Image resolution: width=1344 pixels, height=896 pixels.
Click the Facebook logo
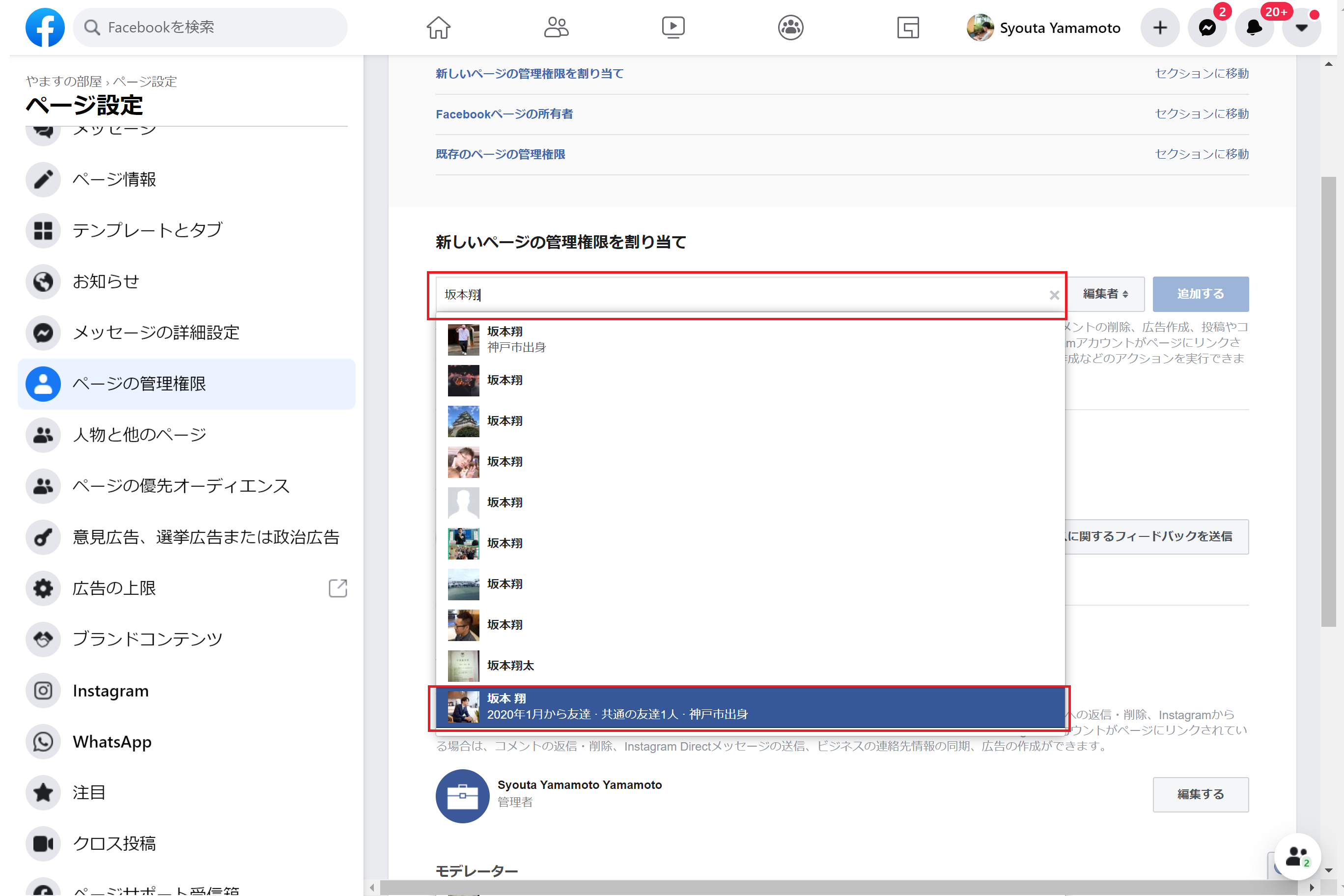45,28
